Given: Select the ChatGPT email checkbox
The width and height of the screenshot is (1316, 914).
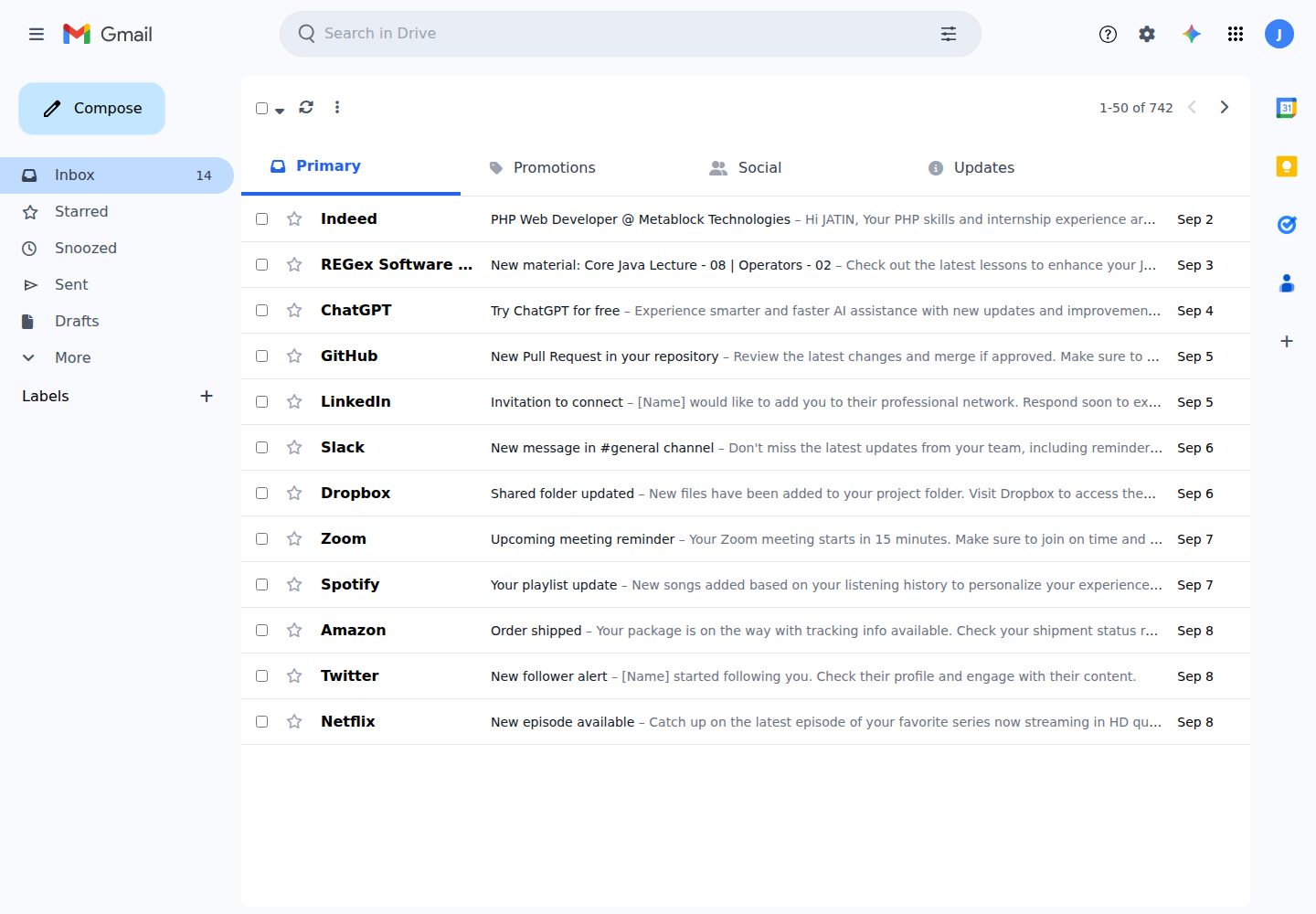Looking at the screenshot, I should pos(262,310).
